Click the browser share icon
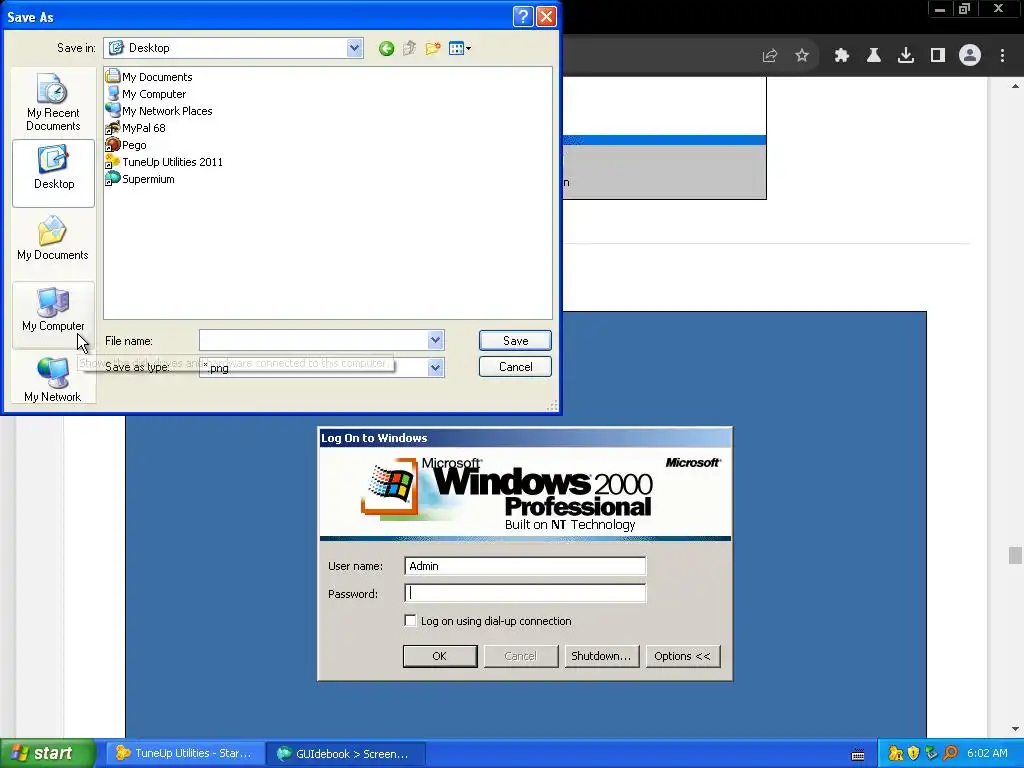 [x=770, y=56]
